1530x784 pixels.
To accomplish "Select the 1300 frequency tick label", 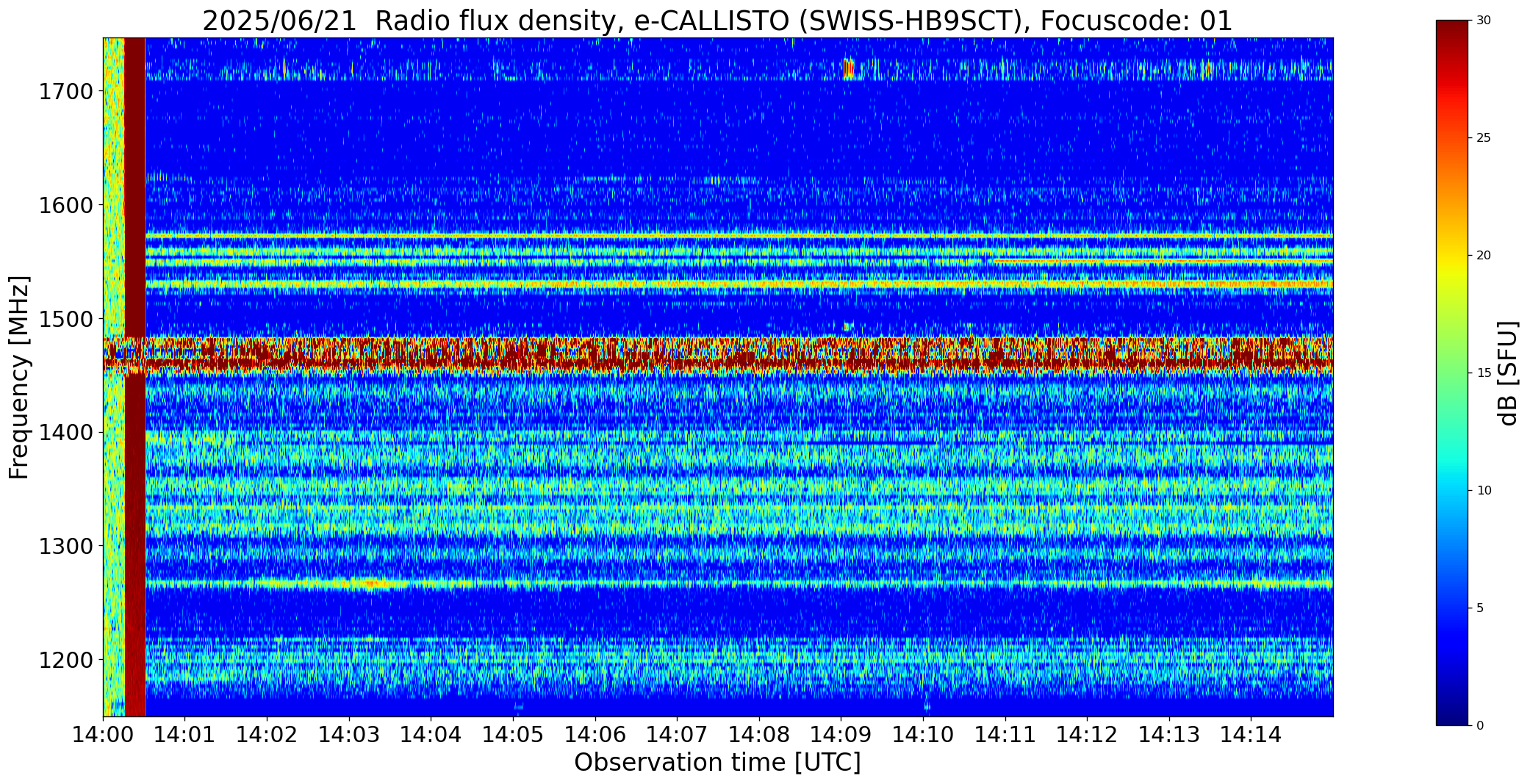I will pos(65,546).
